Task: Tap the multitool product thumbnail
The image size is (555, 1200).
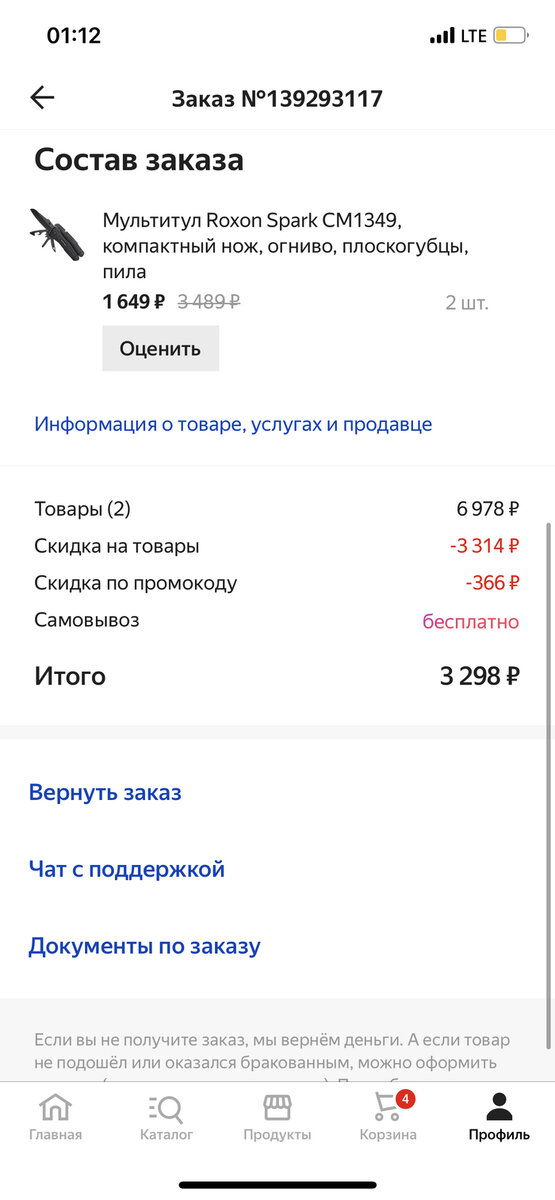Action: [x=57, y=233]
